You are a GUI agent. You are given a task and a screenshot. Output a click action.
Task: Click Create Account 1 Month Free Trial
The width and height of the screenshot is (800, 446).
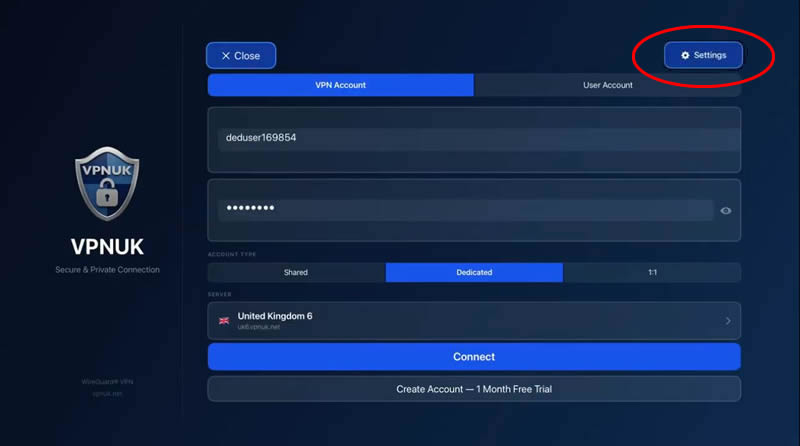[x=474, y=389]
